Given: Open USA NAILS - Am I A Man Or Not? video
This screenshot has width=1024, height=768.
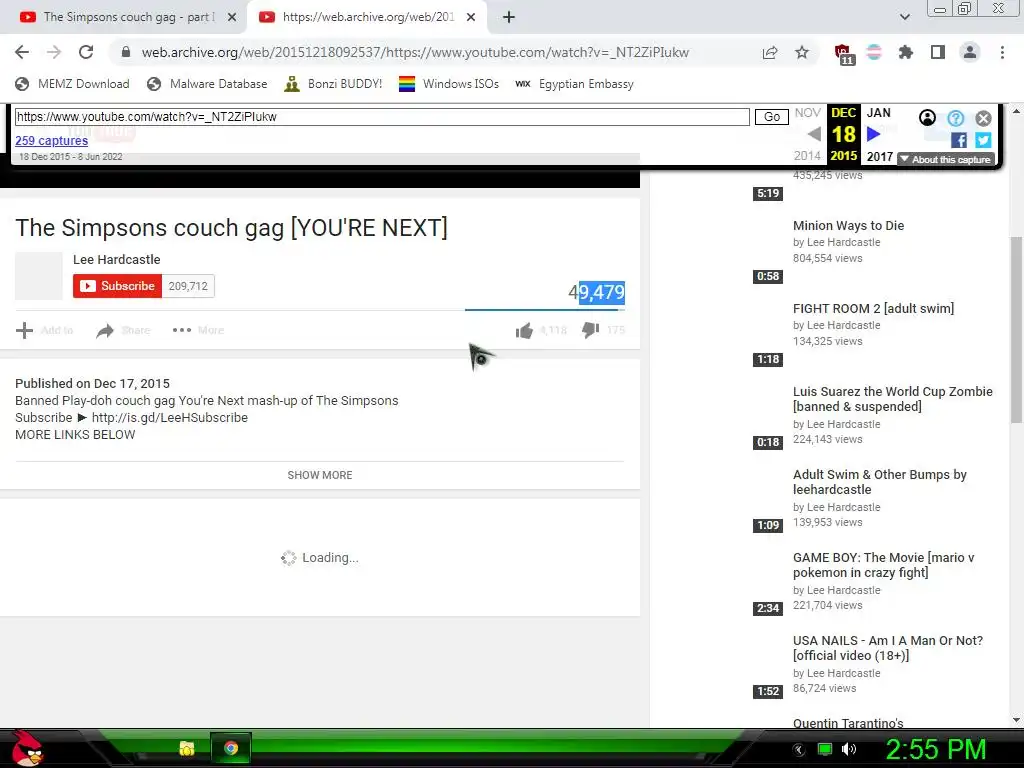Looking at the screenshot, I should pyautogui.click(x=888, y=648).
